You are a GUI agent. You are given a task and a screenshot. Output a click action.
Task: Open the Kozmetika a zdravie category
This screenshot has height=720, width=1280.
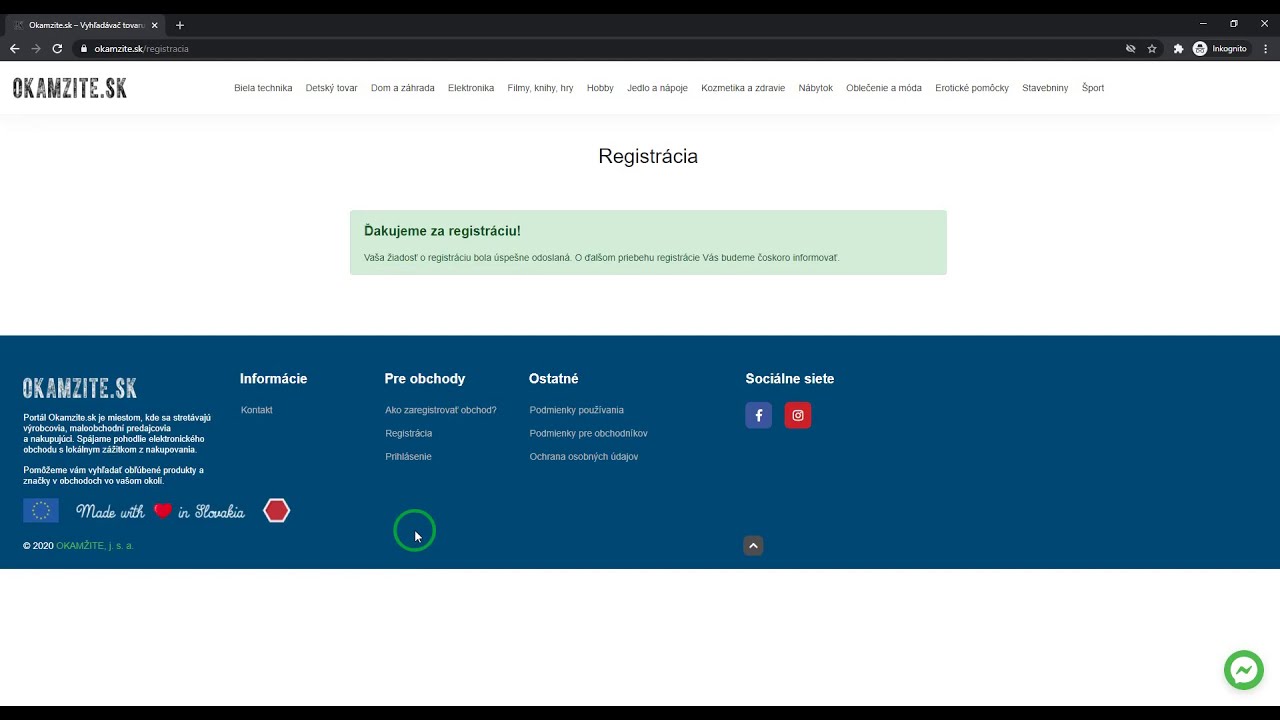click(x=743, y=88)
